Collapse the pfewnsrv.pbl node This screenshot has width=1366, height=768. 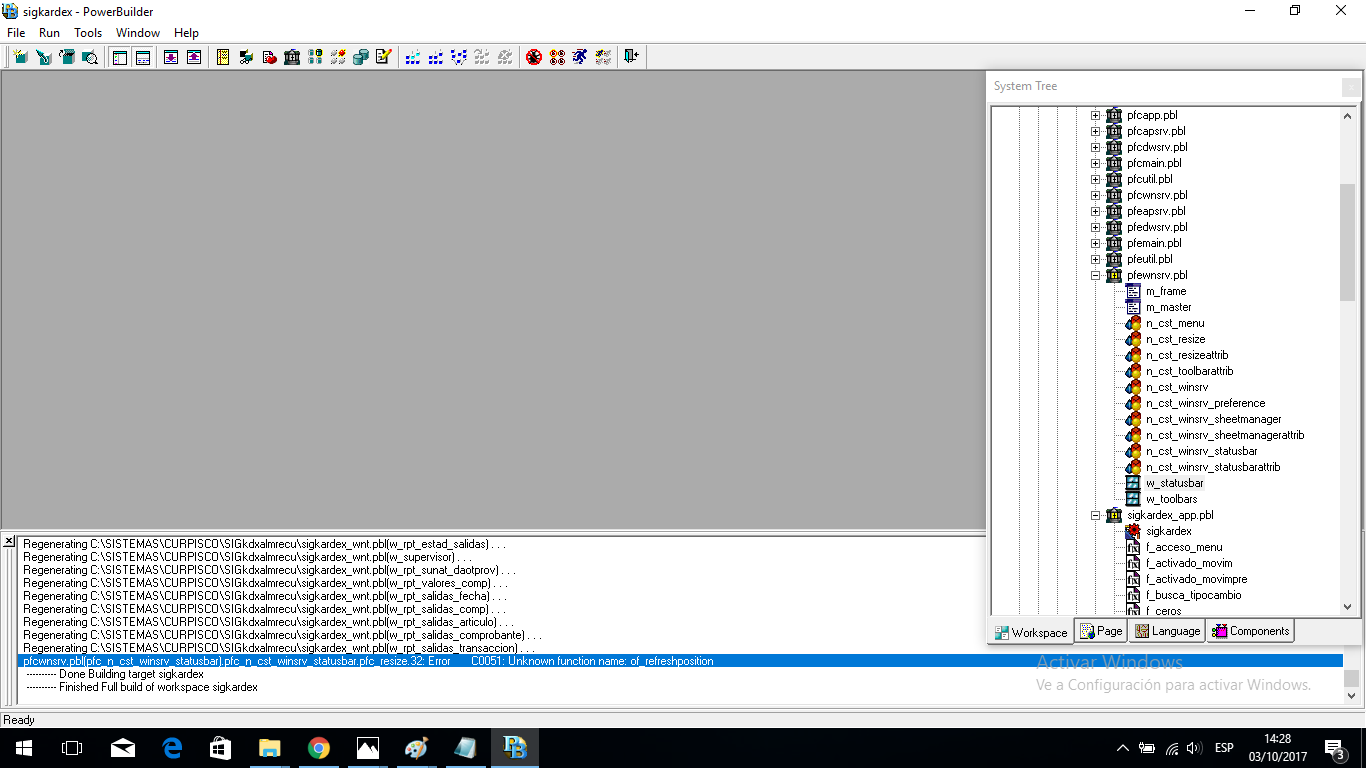click(x=1095, y=275)
